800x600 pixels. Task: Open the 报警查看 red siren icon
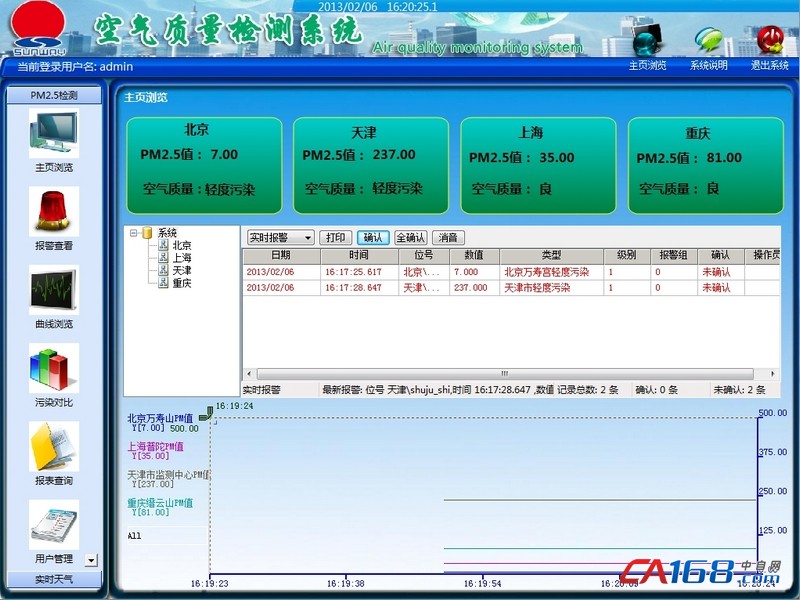54,212
